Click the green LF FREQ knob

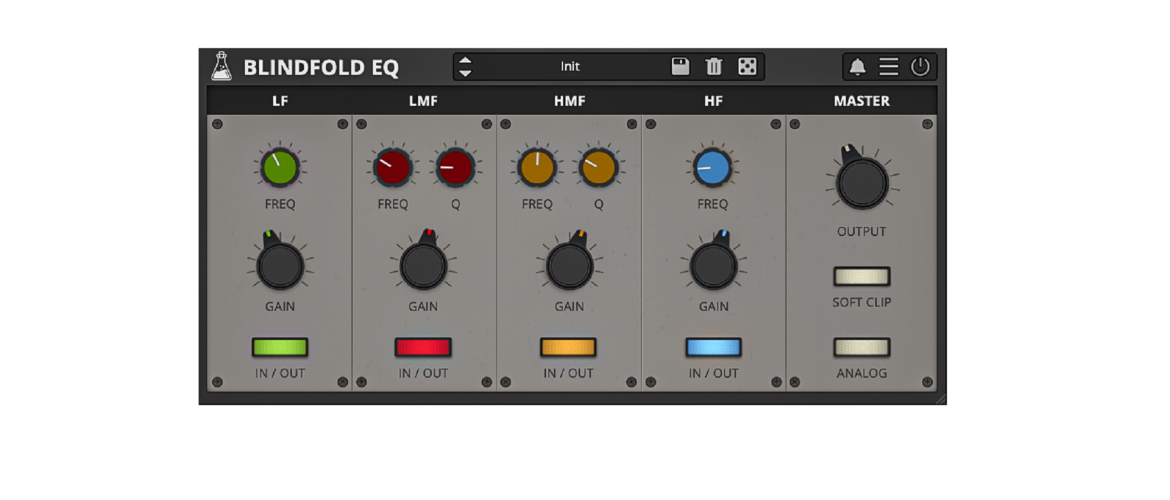tap(280, 167)
